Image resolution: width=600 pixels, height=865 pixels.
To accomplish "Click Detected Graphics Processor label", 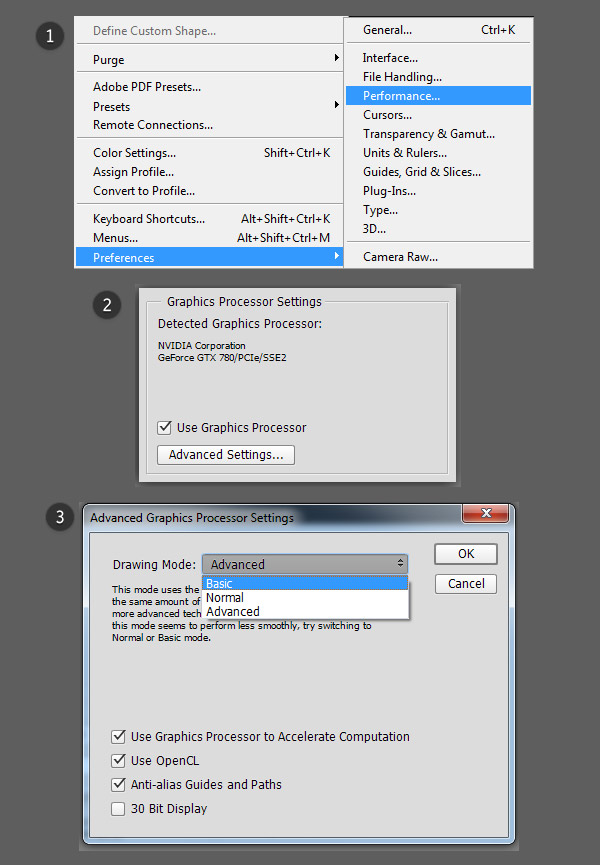I will tap(240, 324).
